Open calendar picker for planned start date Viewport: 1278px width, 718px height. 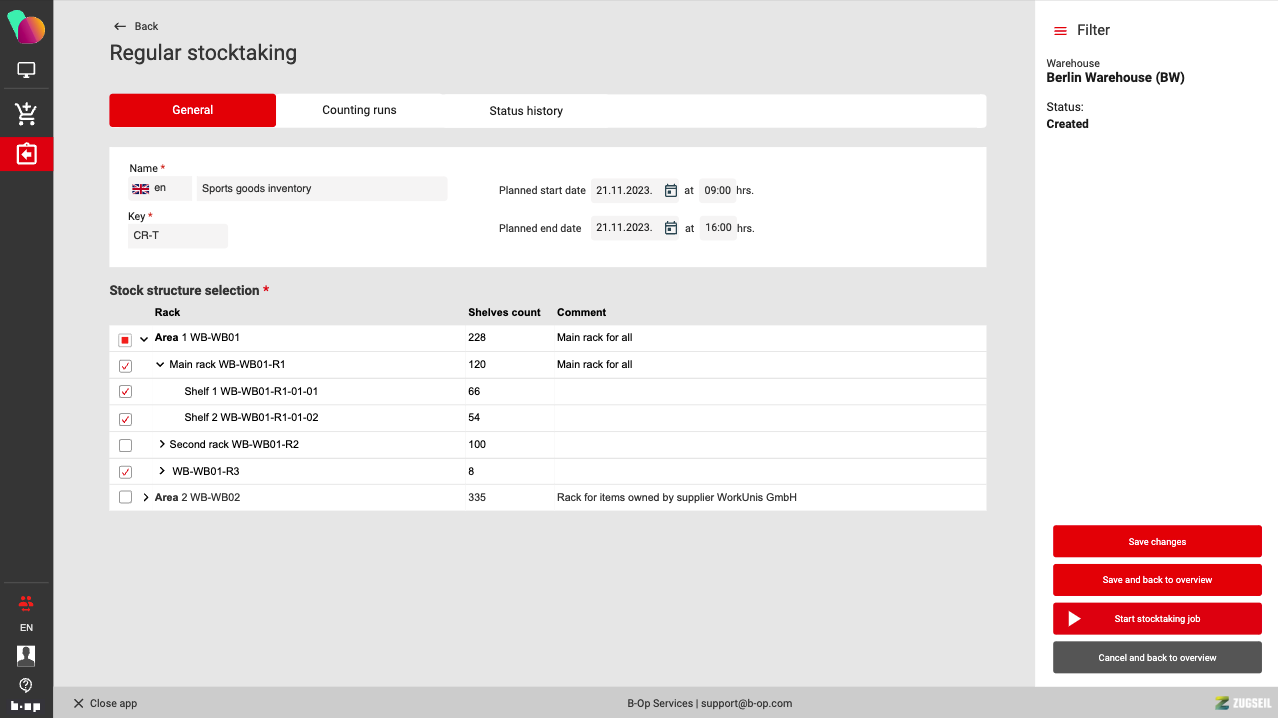click(671, 190)
